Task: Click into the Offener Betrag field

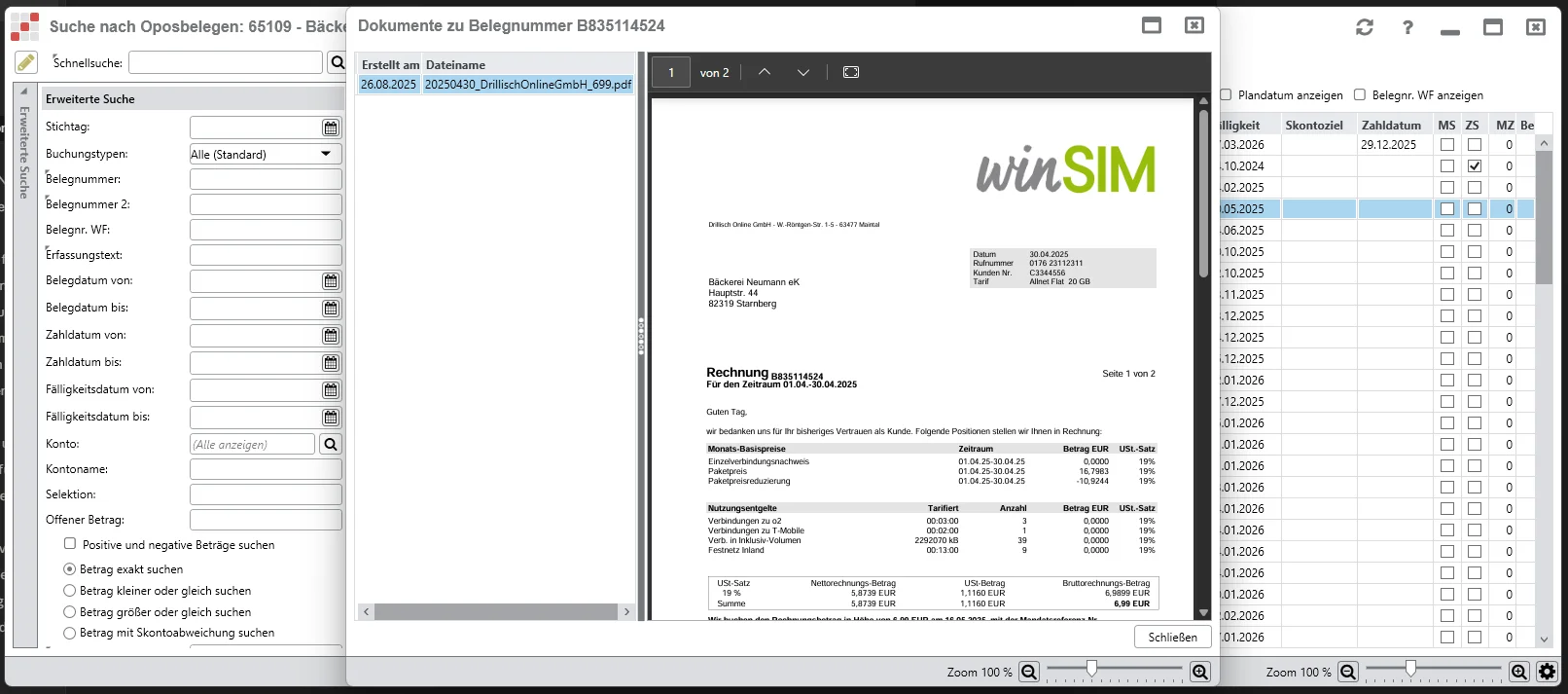Action: click(266, 520)
